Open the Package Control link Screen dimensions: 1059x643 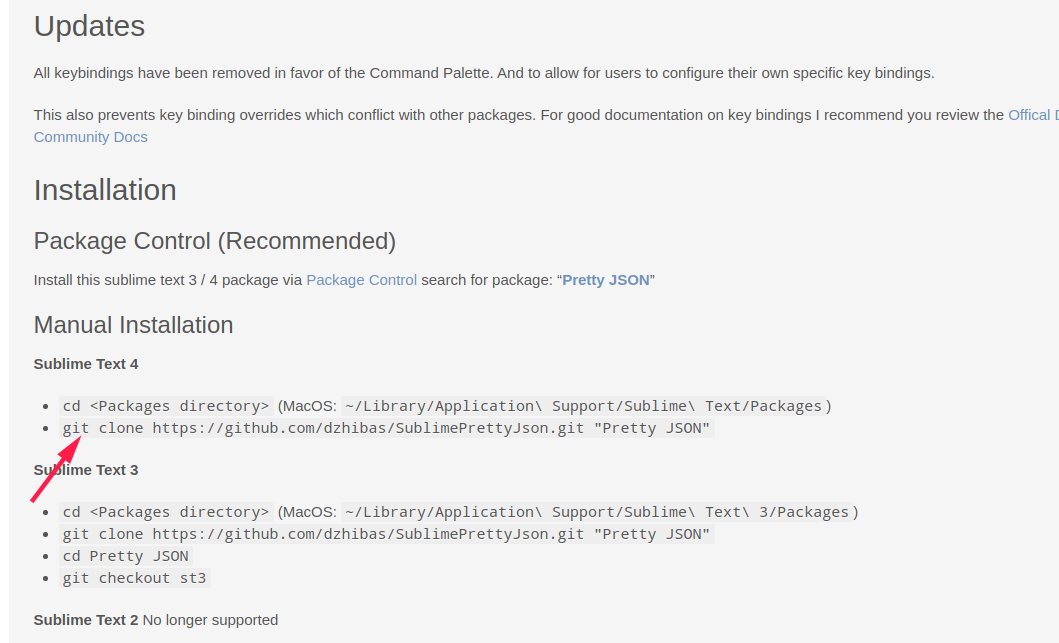coord(361,280)
